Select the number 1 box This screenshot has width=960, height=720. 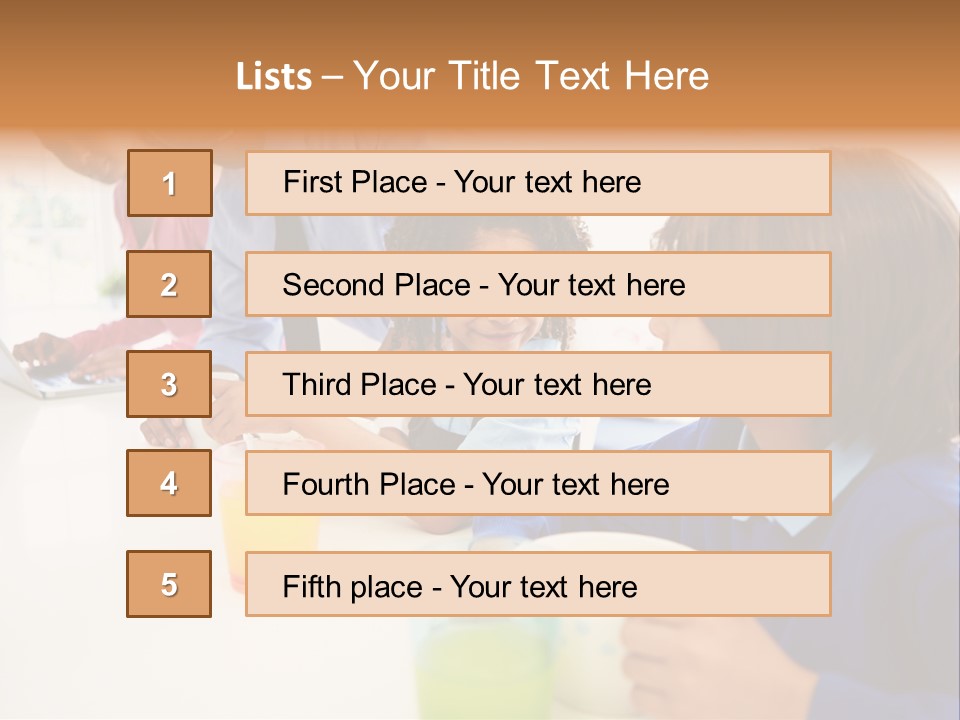tap(170, 183)
